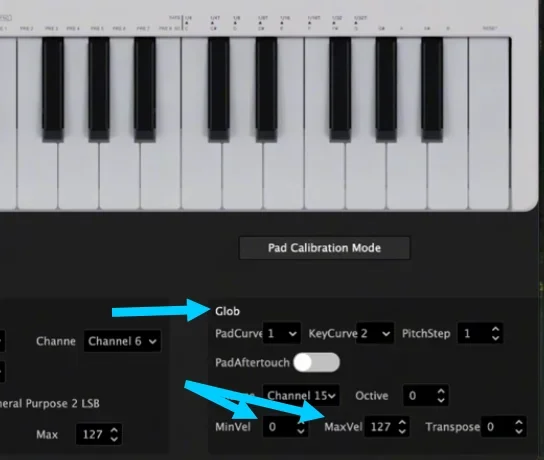Click the Transpose value field

point(505,427)
